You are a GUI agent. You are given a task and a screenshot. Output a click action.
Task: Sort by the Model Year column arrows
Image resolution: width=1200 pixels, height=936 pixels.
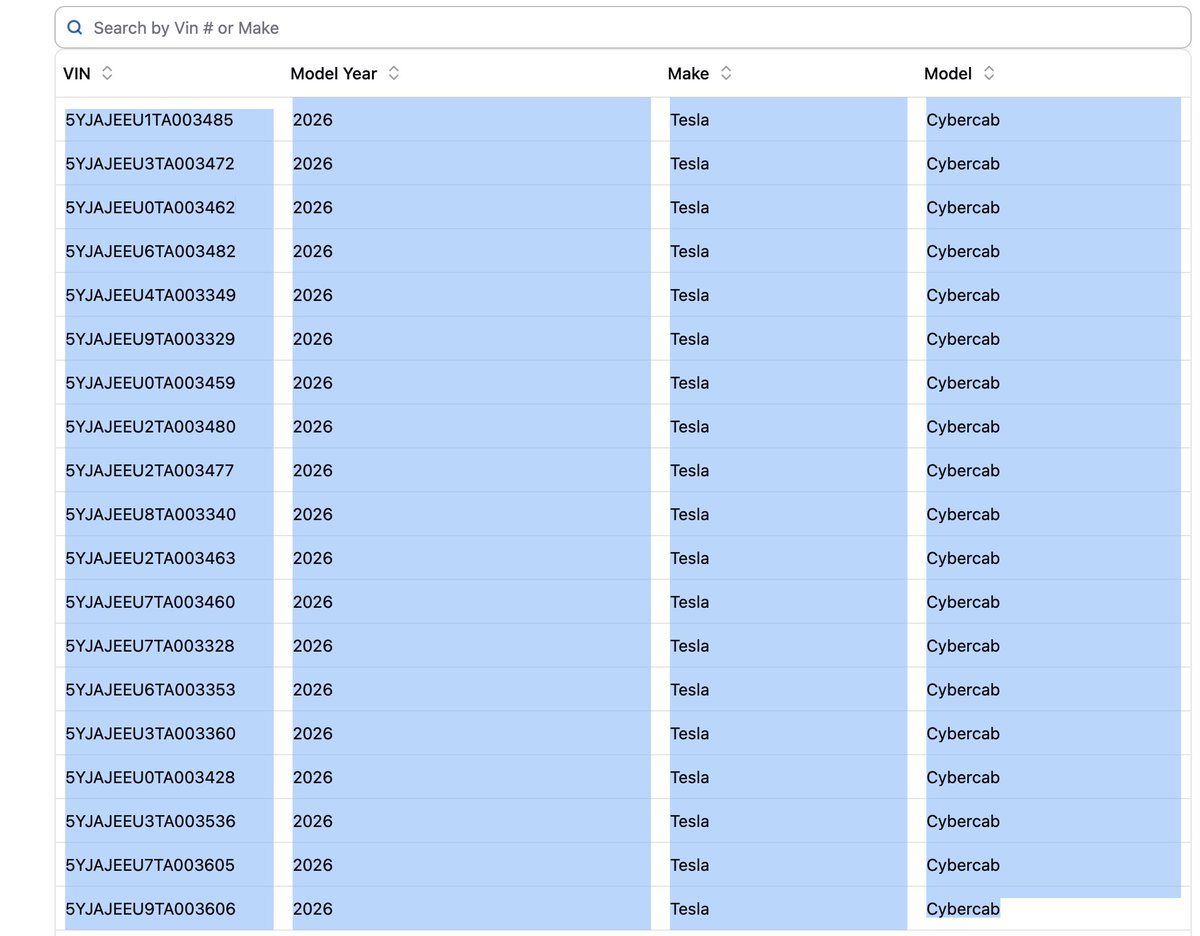coord(394,73)
